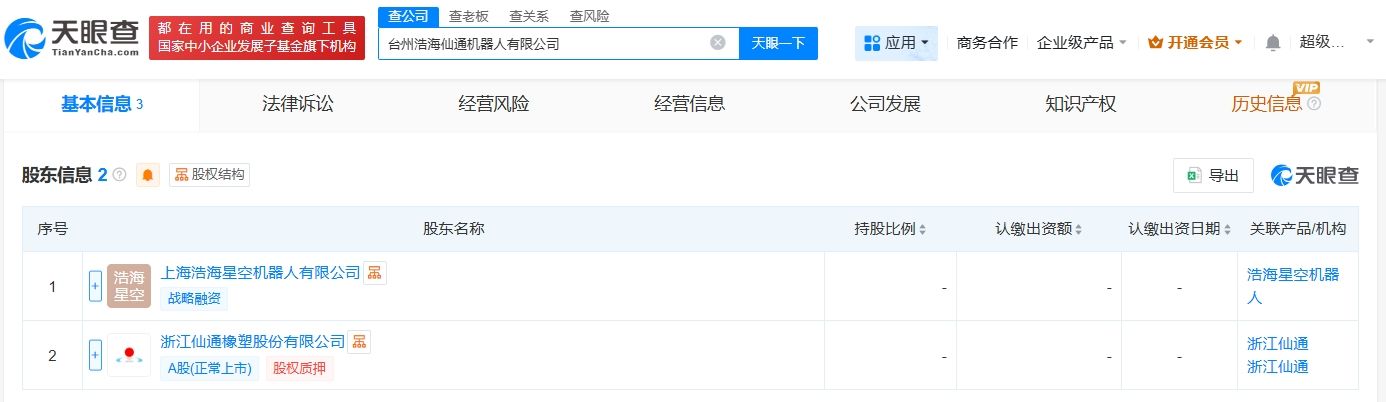The image size is (1386, 402).
Task: Open 浙江仙通橡塑股份有限公司 shareholder link
Action: point(253,342)
